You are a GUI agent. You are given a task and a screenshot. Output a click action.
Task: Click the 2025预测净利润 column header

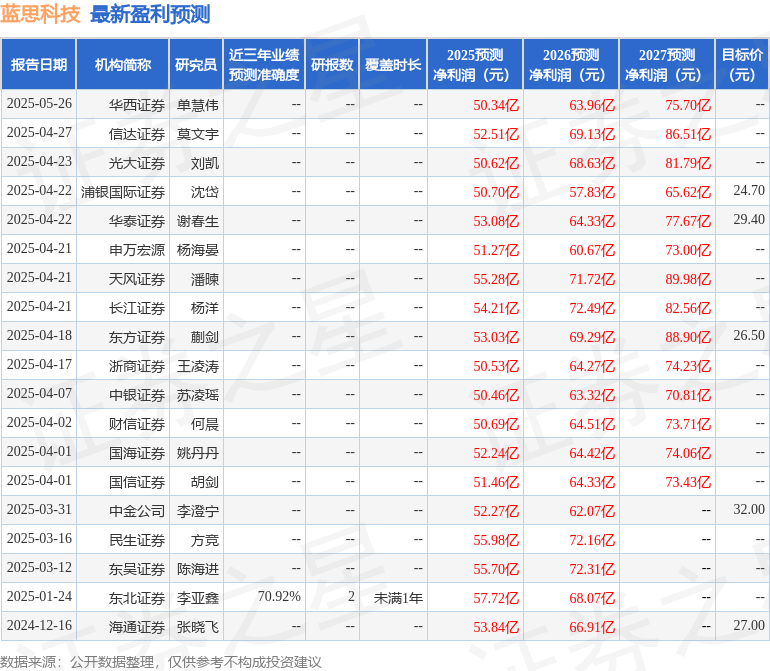click(x=475, y=64)
